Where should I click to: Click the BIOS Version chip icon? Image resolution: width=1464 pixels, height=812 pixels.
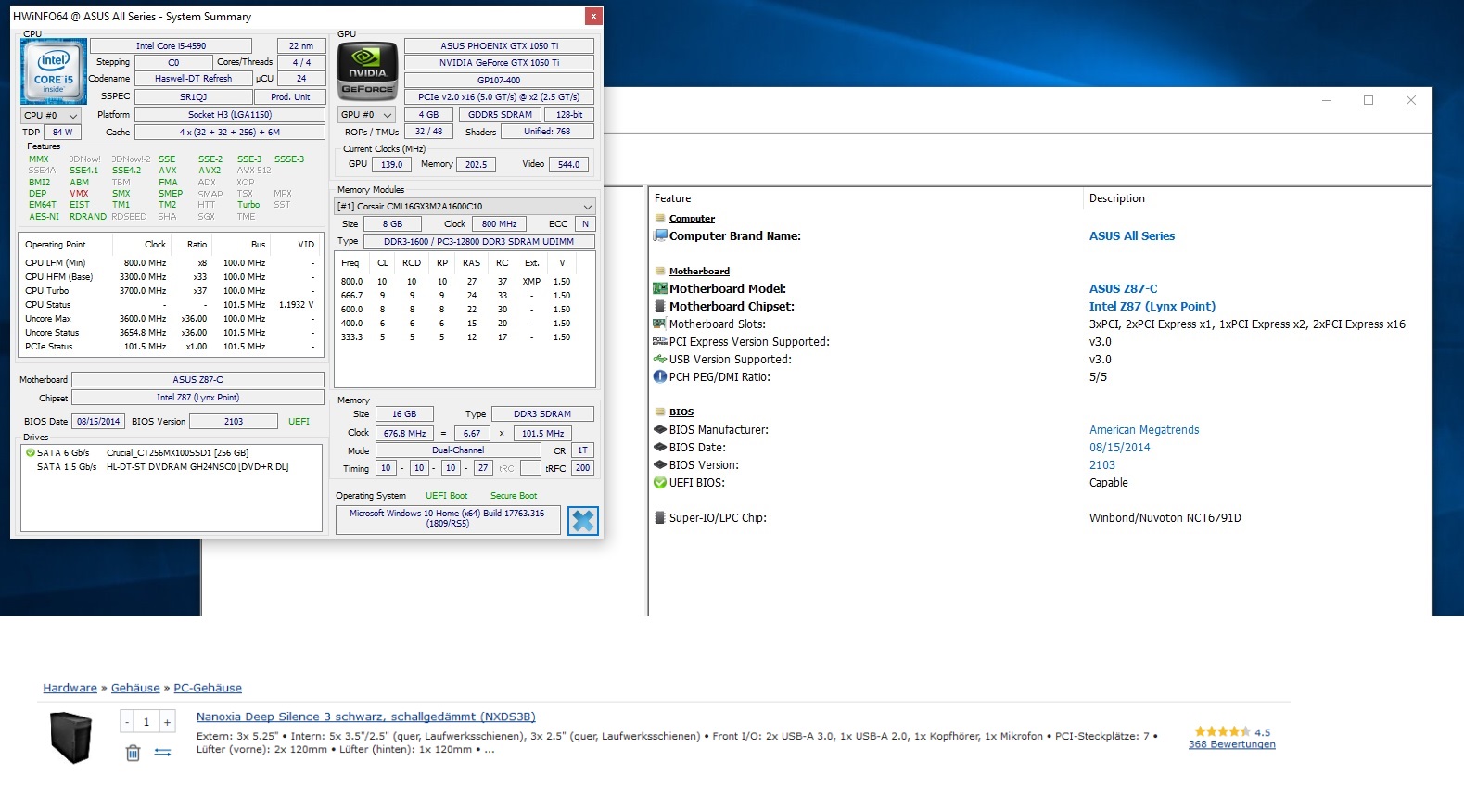point(660,464)
